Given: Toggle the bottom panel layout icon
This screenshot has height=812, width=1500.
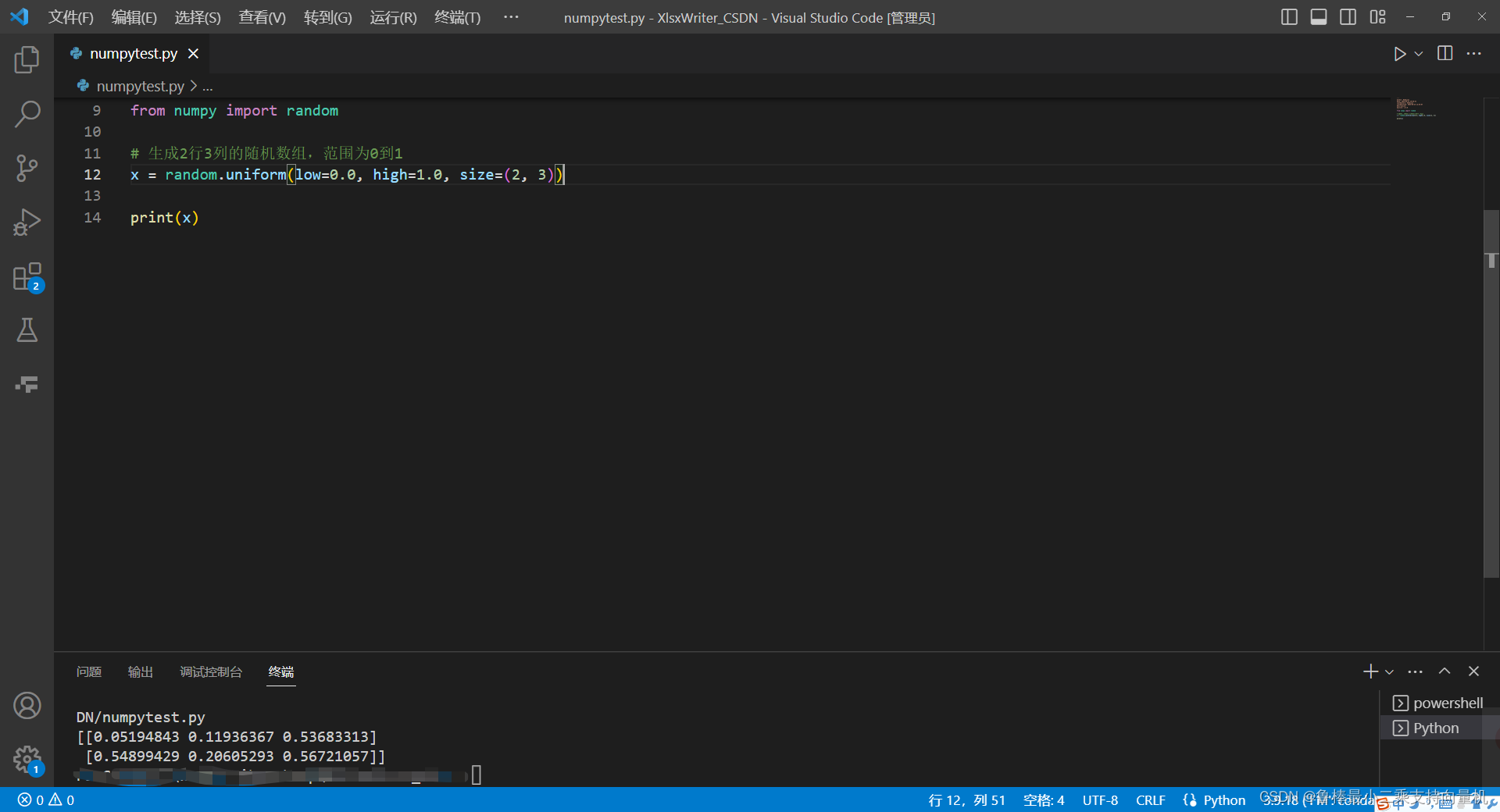Looking at the screenshot, I should click(1319, 16).
